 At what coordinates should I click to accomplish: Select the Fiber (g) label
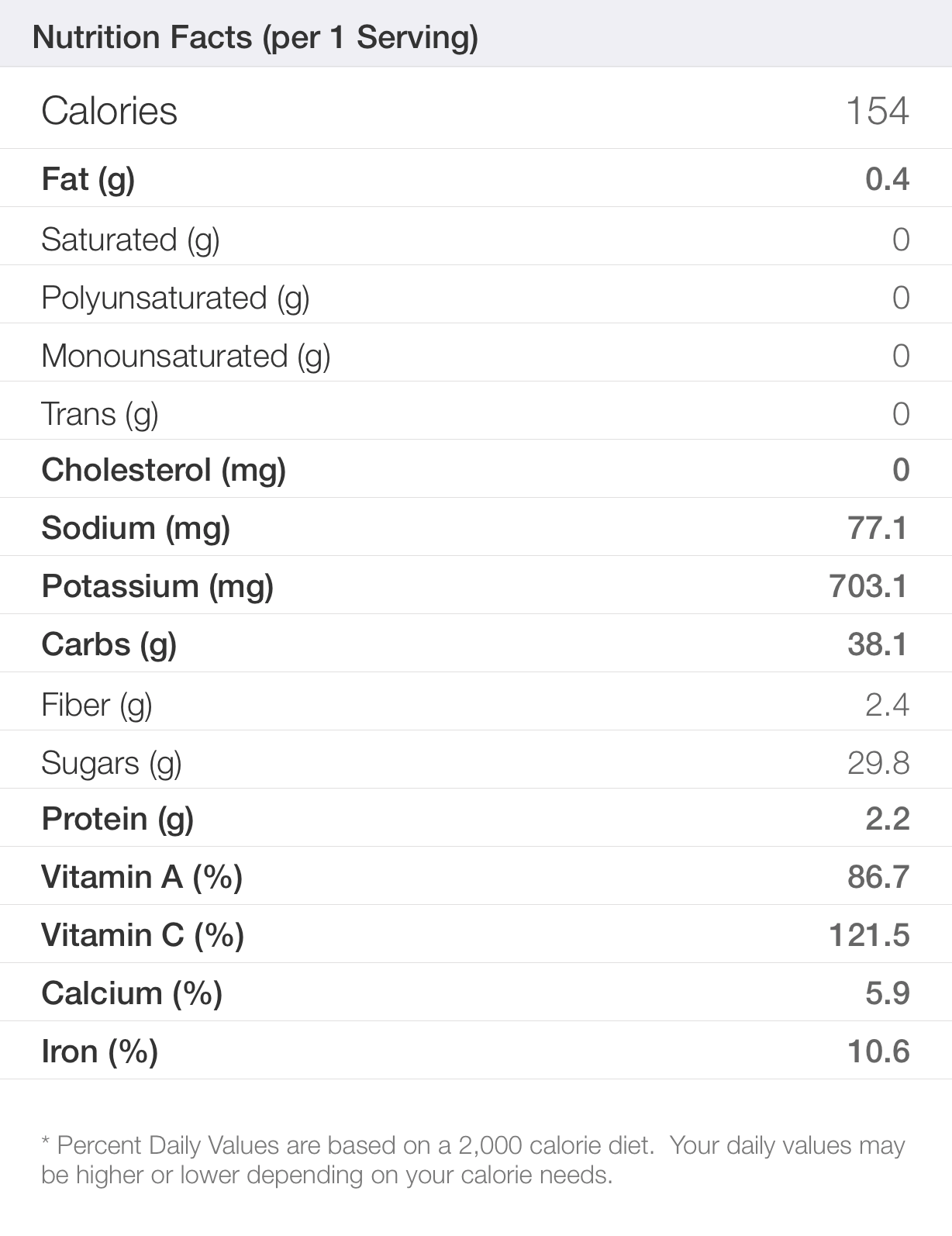tap(97, 705)
